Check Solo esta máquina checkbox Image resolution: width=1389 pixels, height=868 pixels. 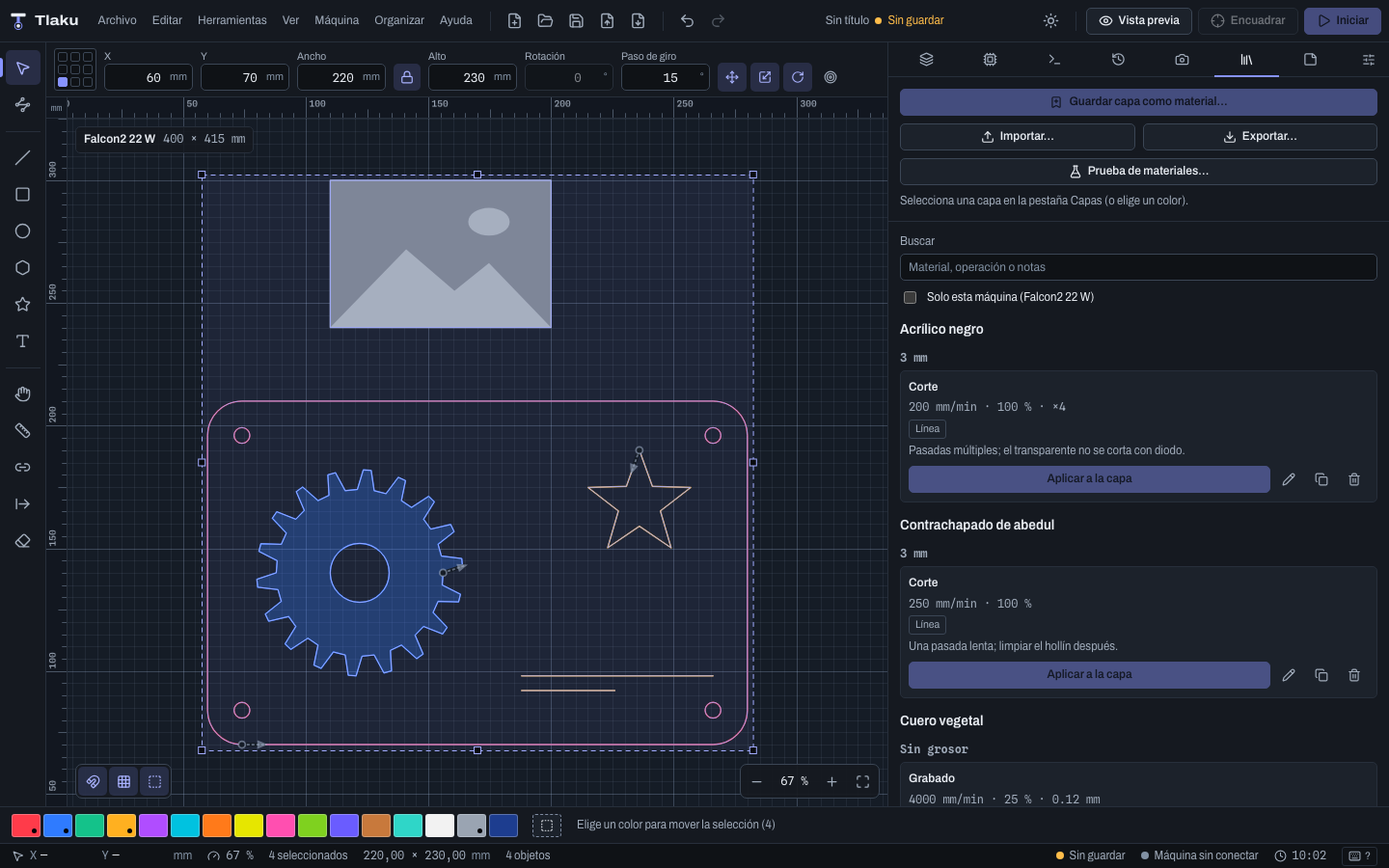tap(910, 297)
